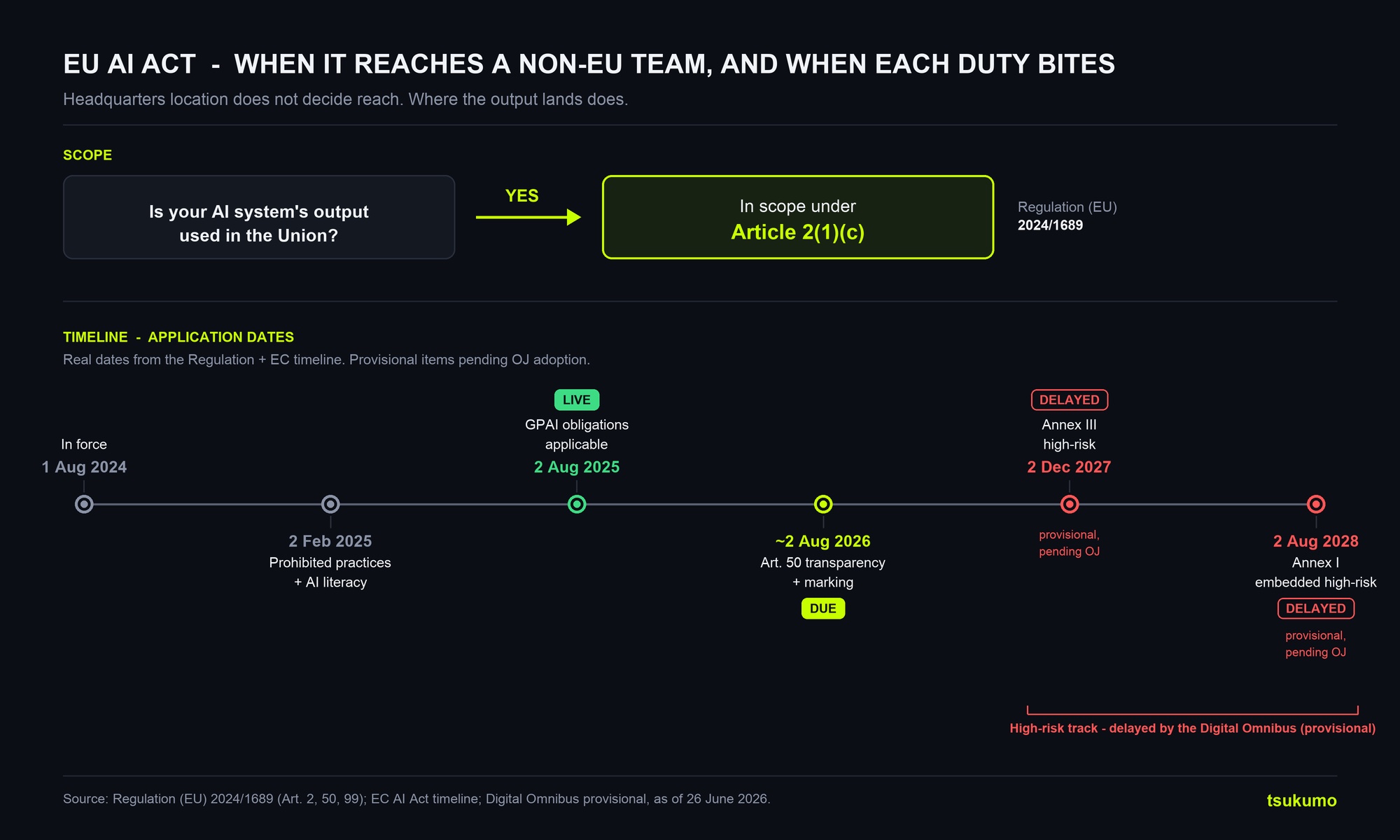Click the tsukumo brand logo
This screenshot has width=1400, height=840.
pos(1301,800)
